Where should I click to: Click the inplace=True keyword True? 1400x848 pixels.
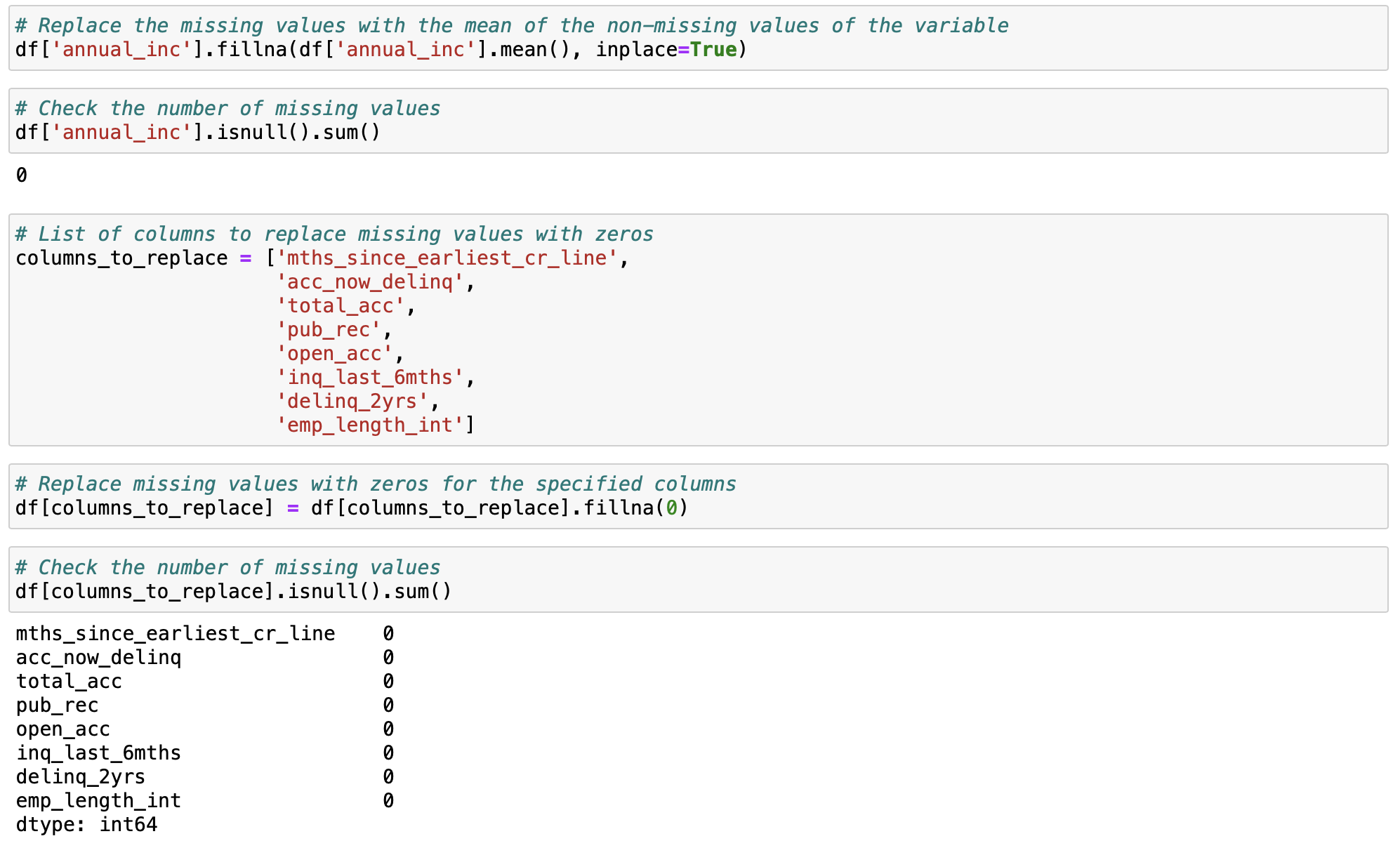[x=713, y=50]
